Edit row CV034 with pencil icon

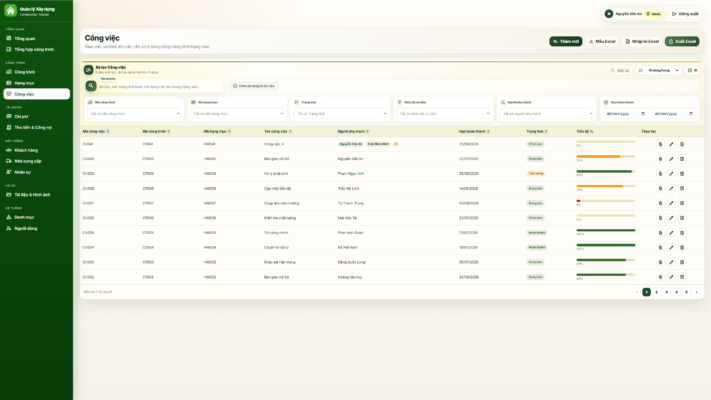point(671,247)
